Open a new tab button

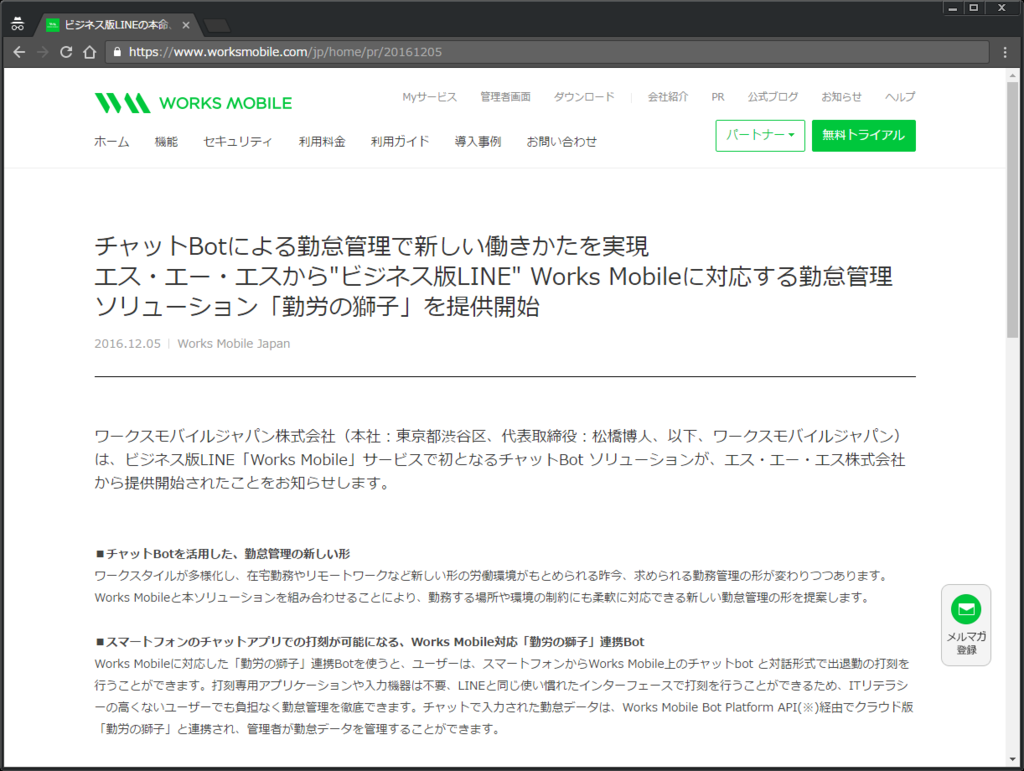(217, 25)
